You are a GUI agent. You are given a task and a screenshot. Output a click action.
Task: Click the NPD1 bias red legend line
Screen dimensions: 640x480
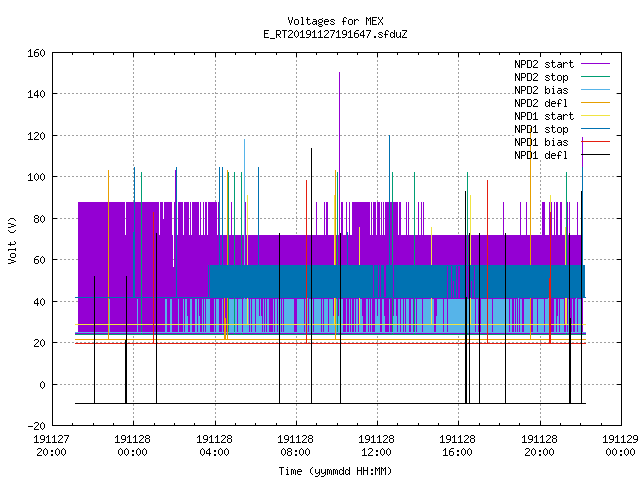click(x=595, y=142)
